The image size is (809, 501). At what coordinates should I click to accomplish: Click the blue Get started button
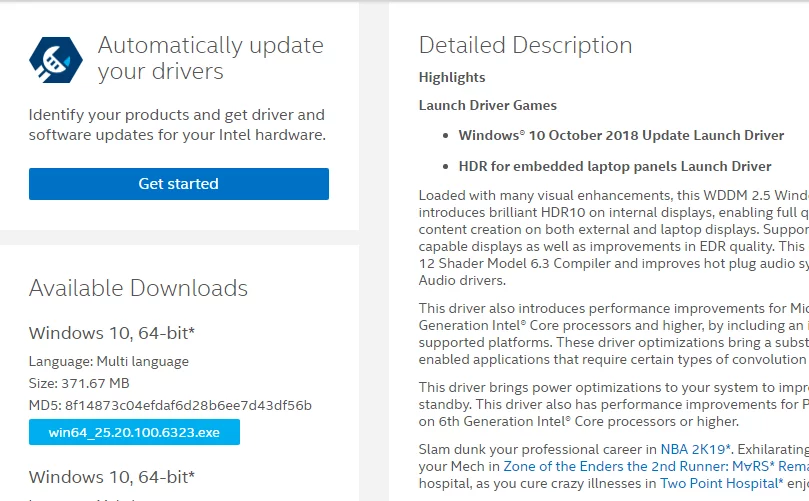pyautogui.click(x=179, y=184)
